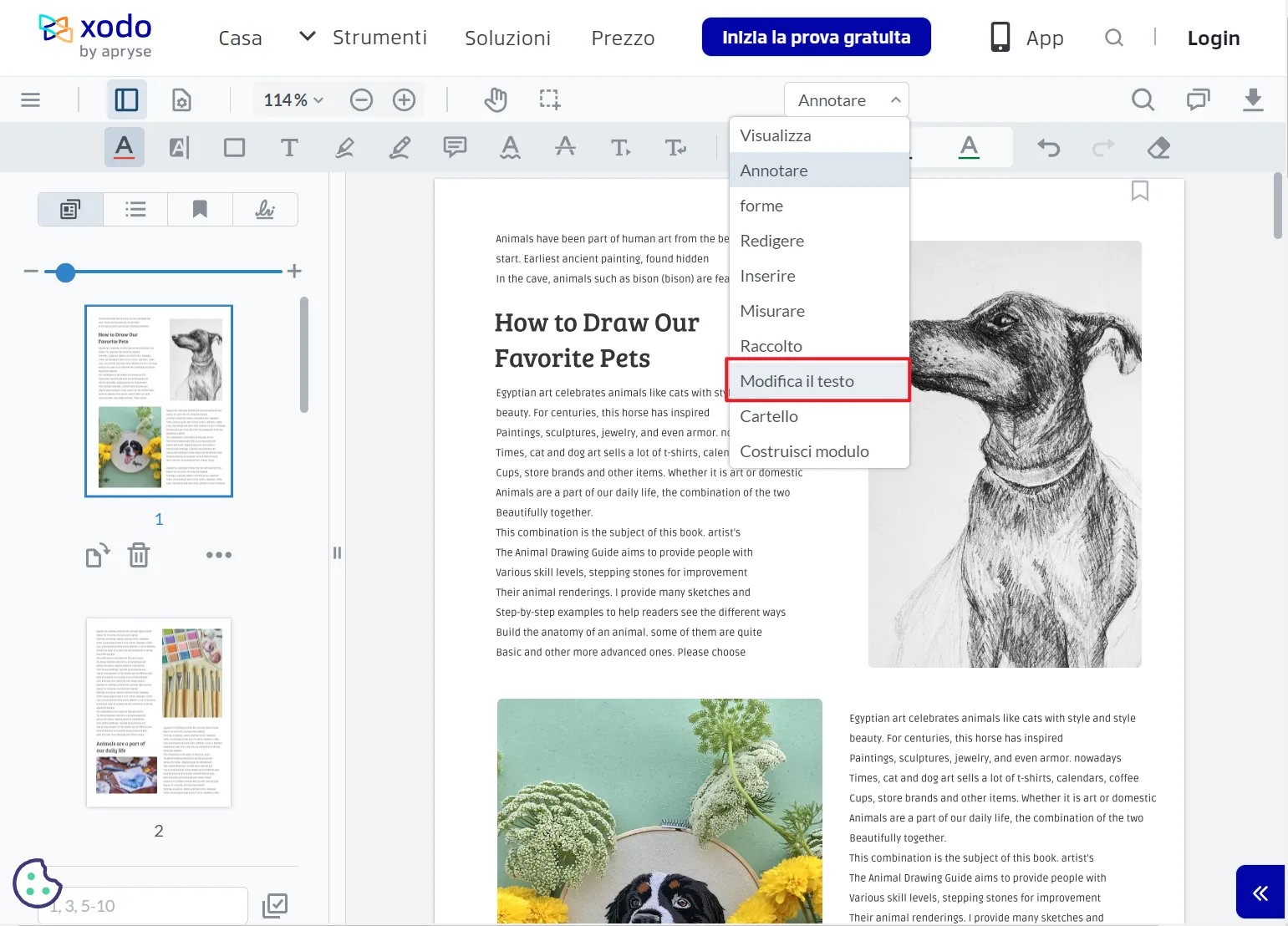Switch to the thumbnails panel tab
The width and height of the screenshot is (1288, 926).
click(70, 209)
